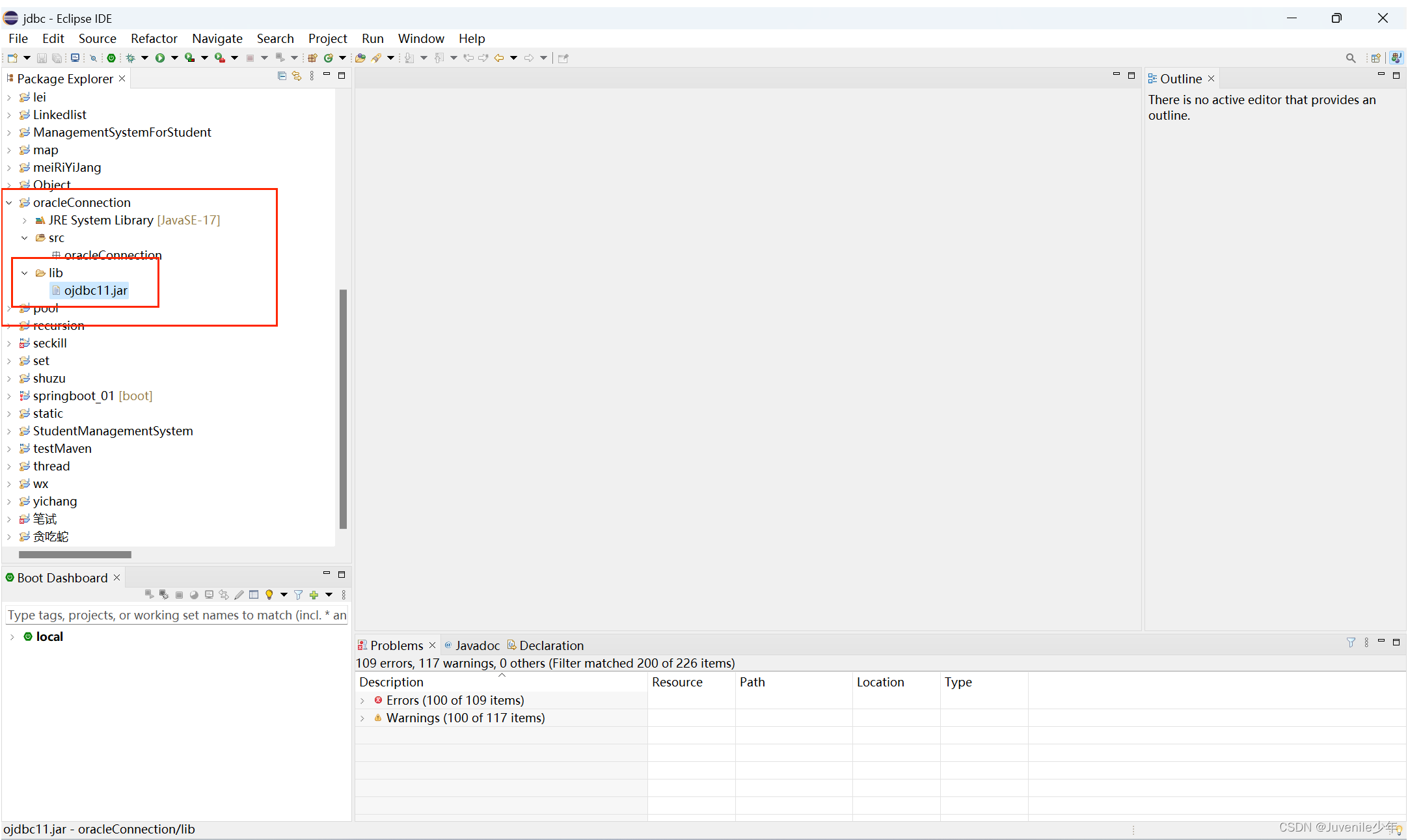Click the yellow Back navigation arrow

[499, 58]
